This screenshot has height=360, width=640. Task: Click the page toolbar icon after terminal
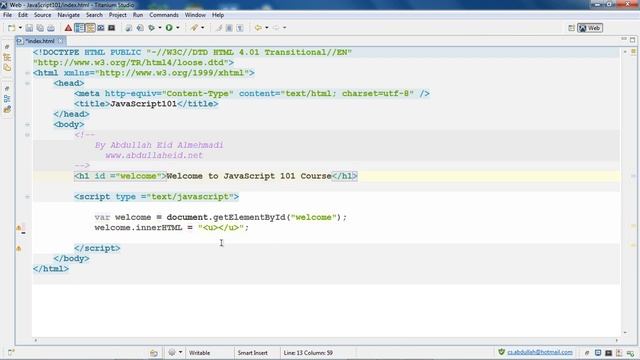129,28
